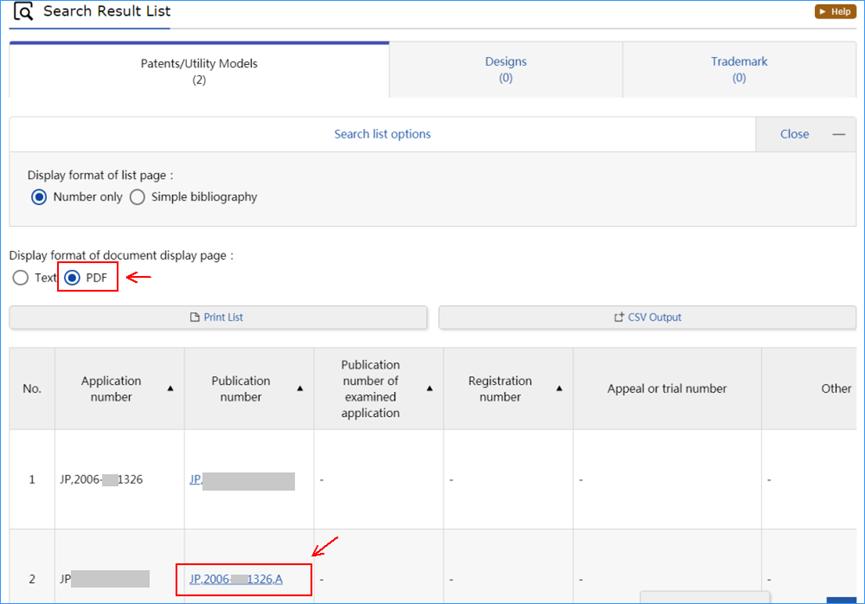Choose Text document display format

point(20,278)
